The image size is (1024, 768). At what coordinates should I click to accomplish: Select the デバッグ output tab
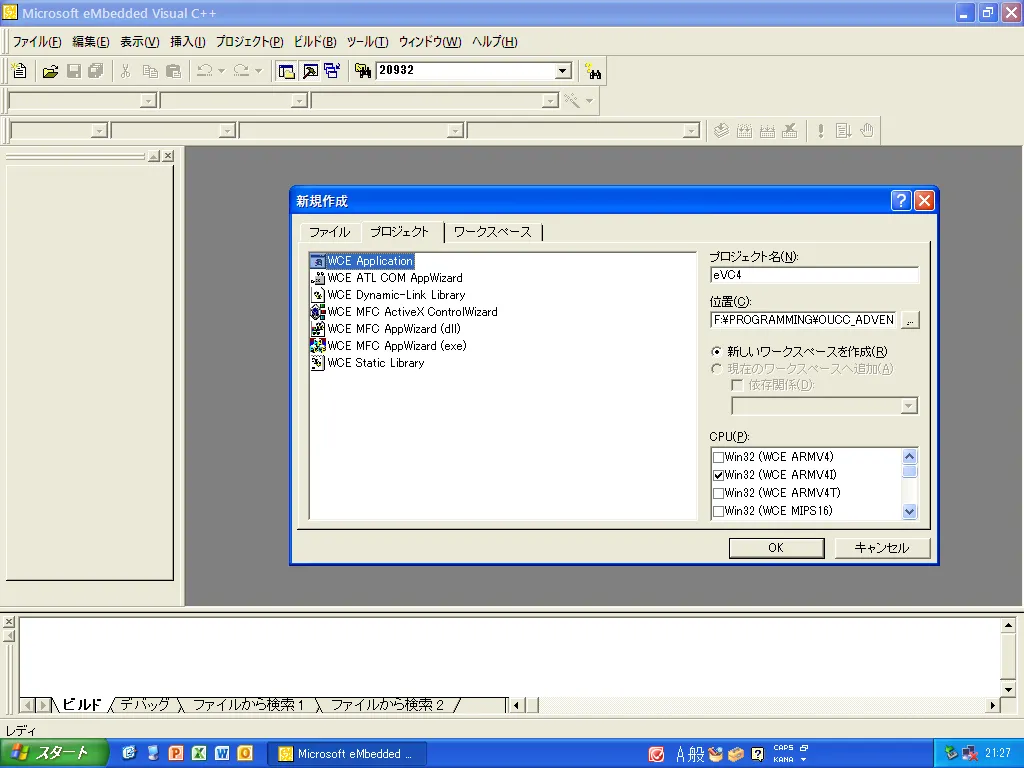coord(145,705)
